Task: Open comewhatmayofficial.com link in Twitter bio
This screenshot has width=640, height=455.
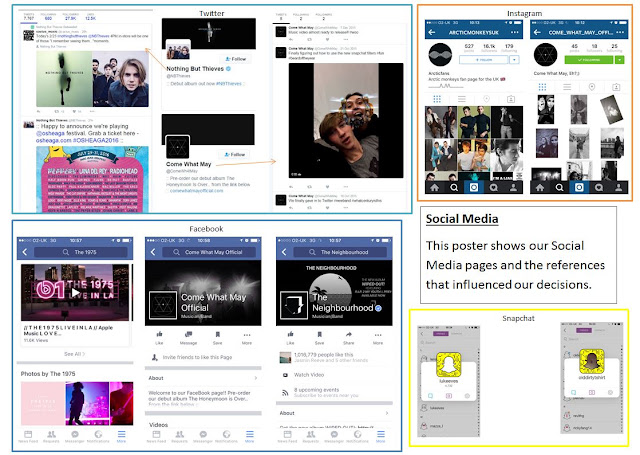Action: 197,191
